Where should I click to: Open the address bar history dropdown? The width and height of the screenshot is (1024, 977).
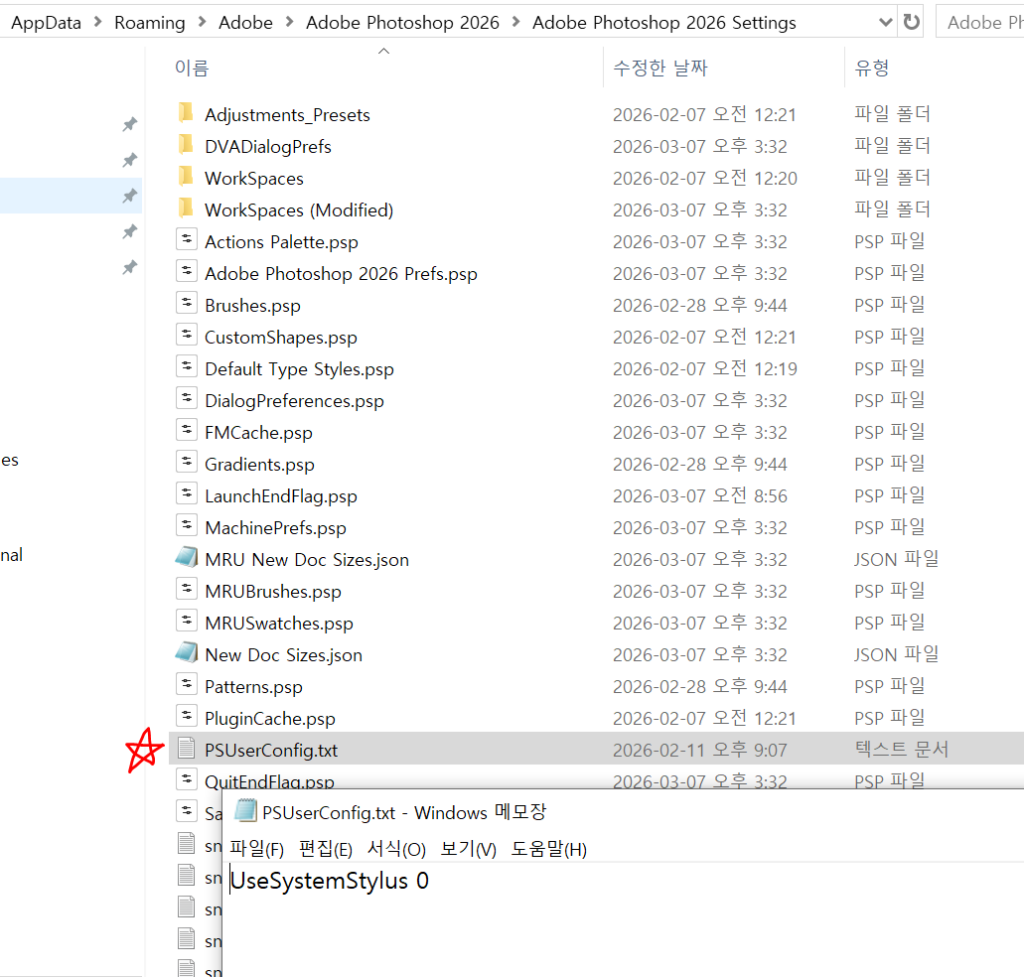click(x=886, y=22)
